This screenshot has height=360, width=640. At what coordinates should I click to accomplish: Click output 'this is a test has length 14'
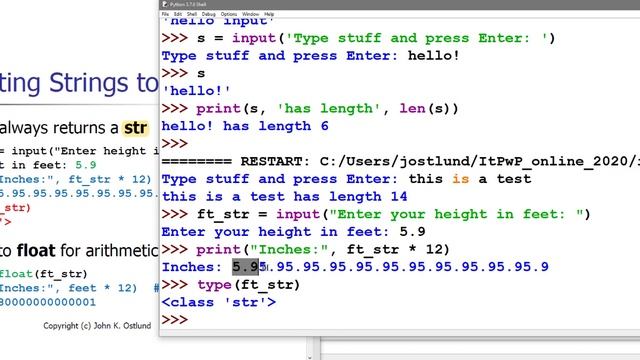[284, 197]
